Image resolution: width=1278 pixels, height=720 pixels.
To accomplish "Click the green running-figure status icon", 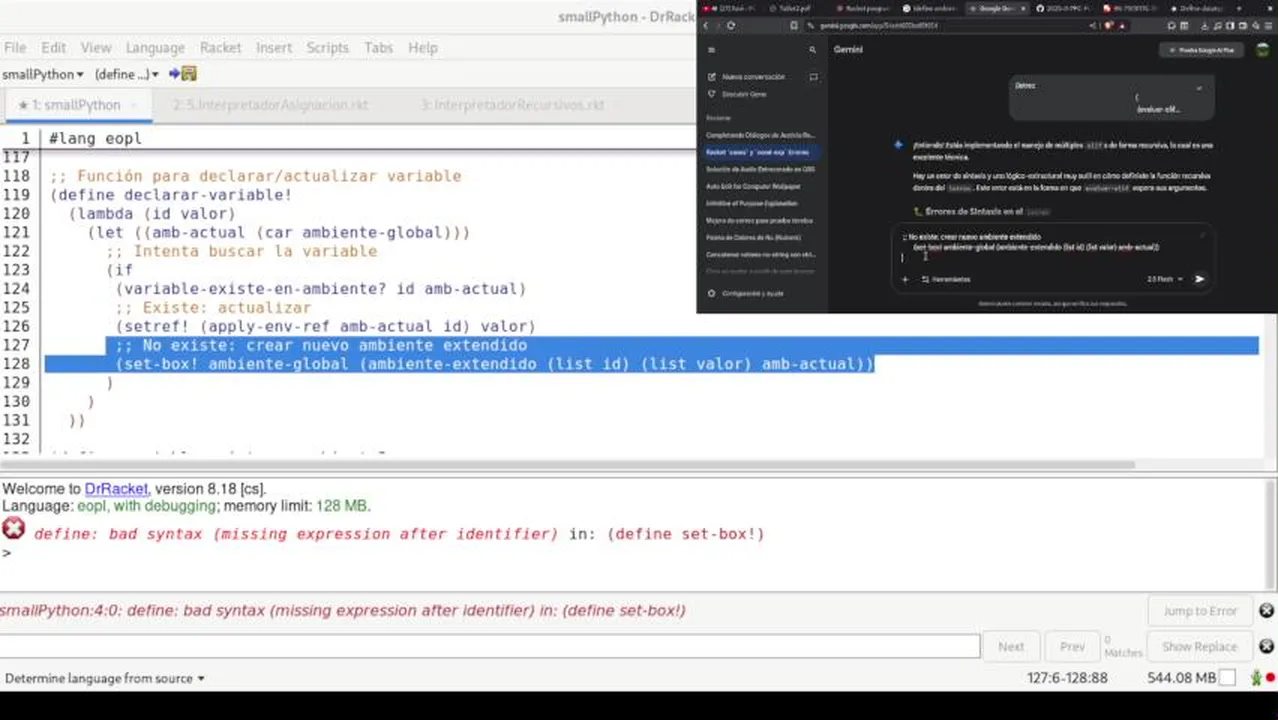I will (1256, 678).
